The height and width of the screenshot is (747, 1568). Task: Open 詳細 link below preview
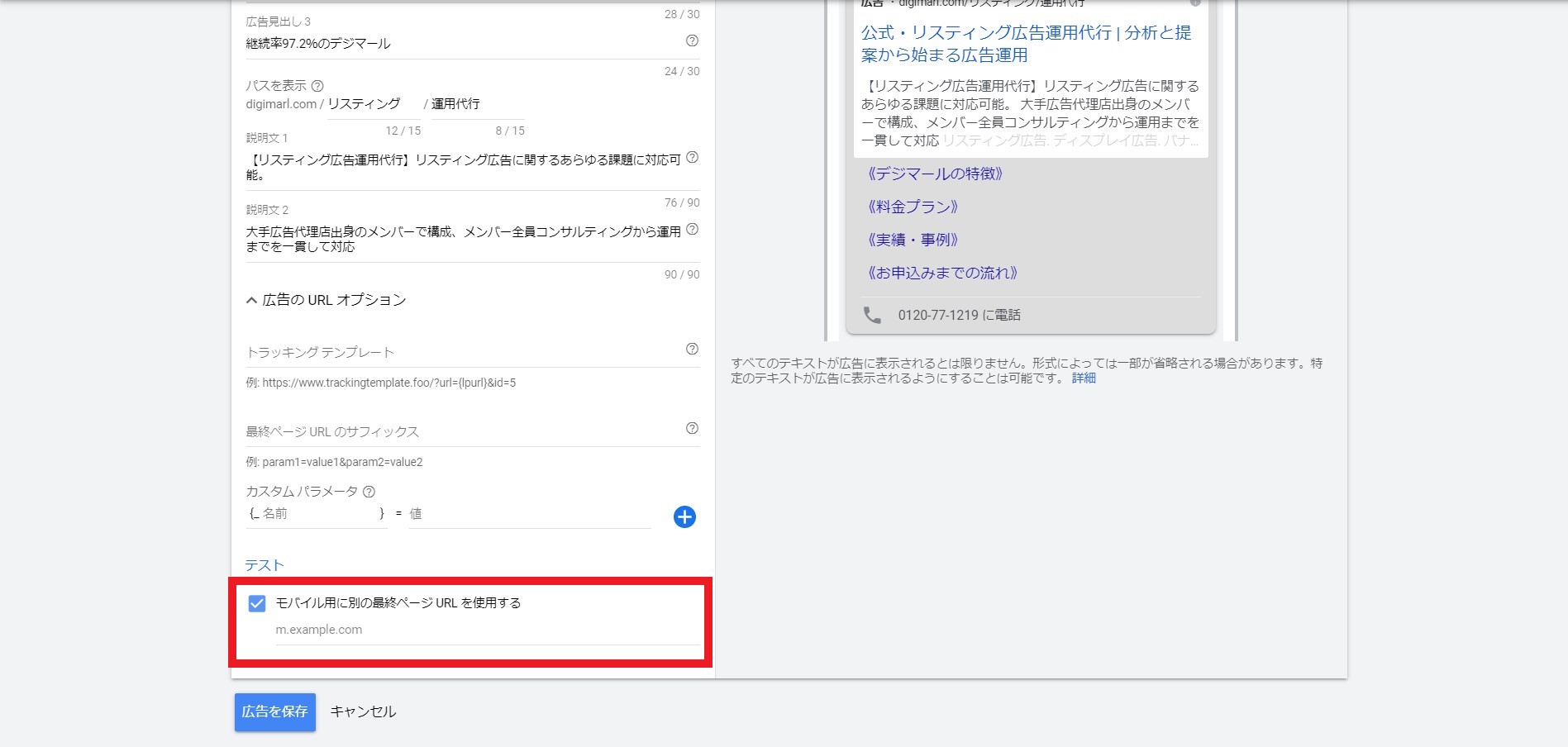(1084, 378)
